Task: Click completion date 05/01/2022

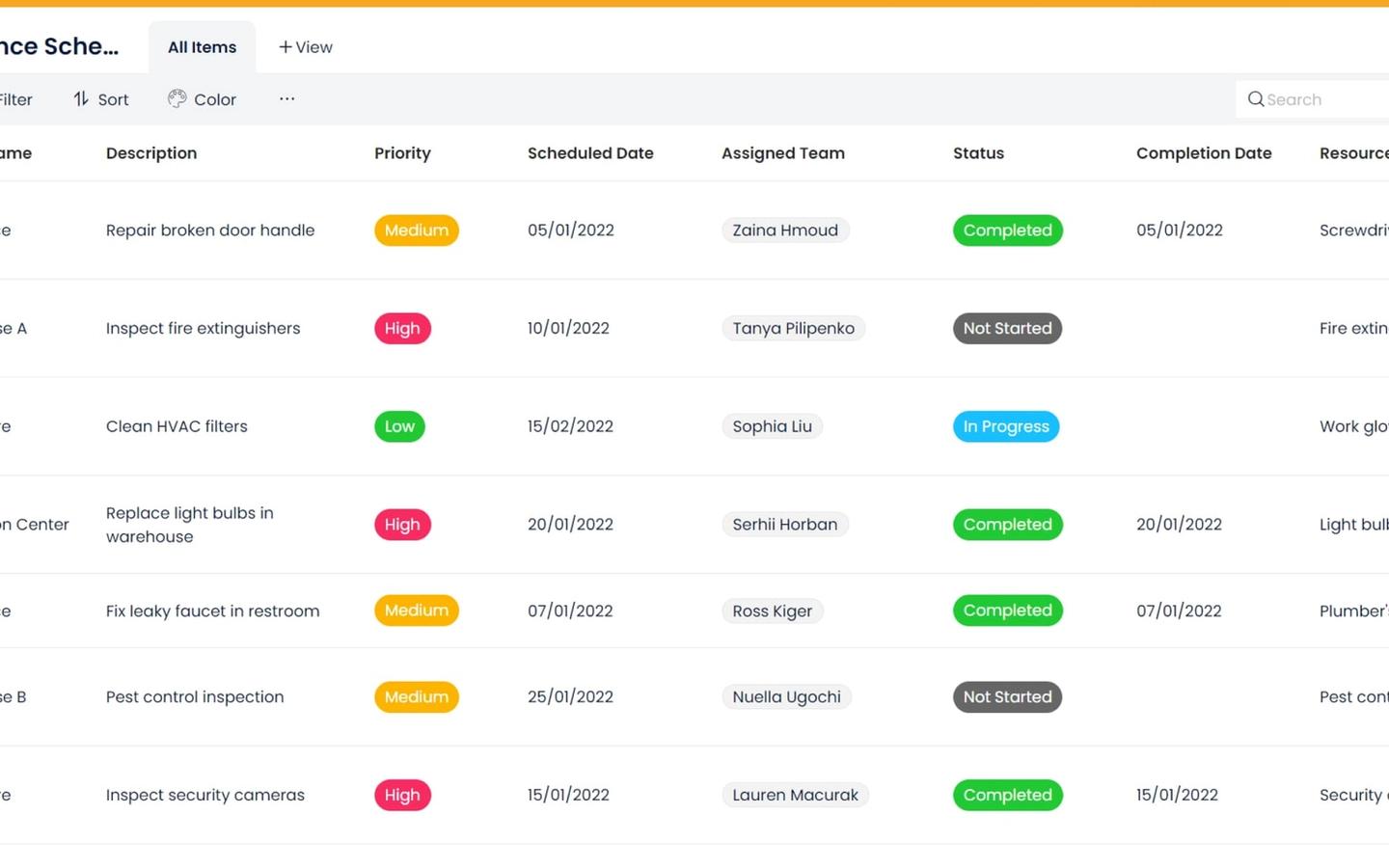Action: (x=1180, y=231)
